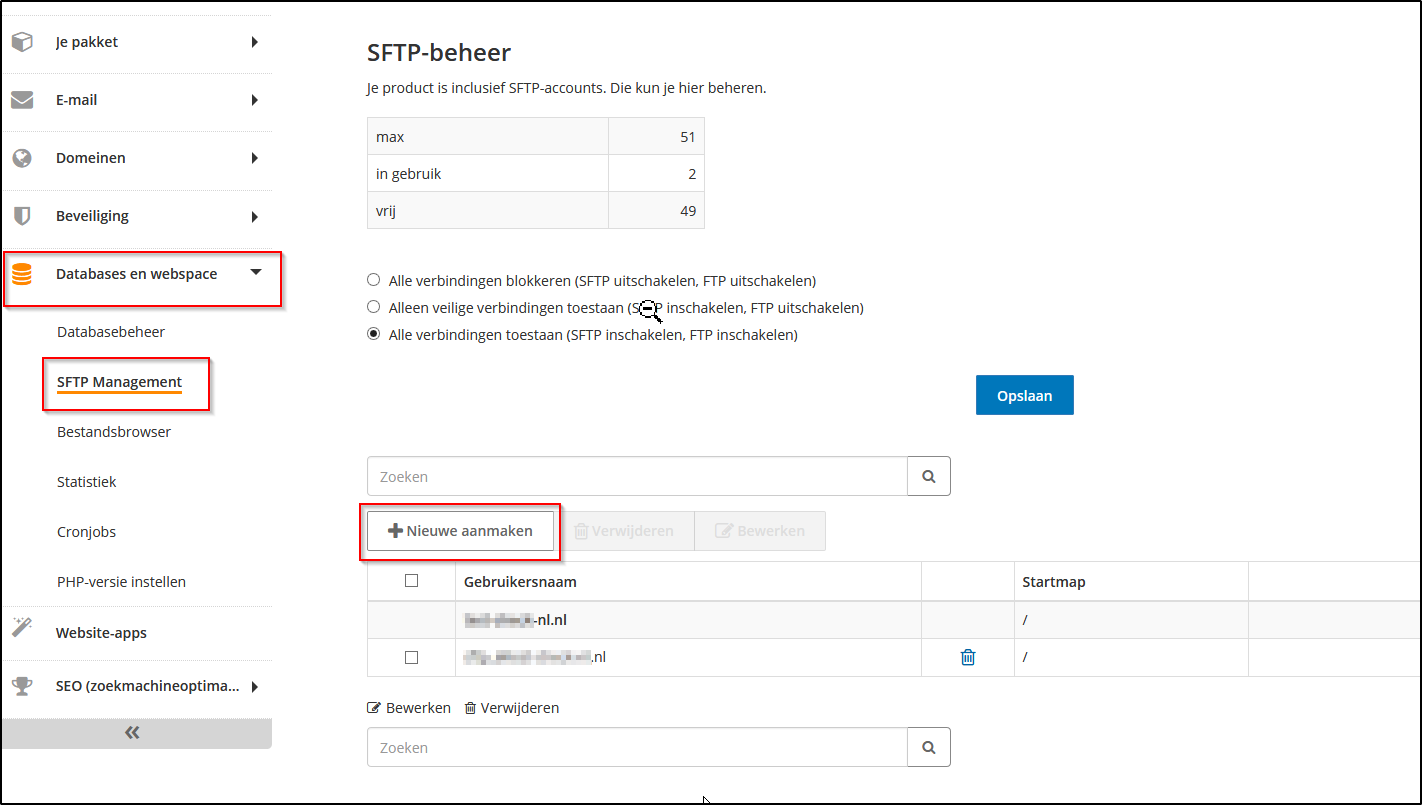
Task: Open the Bestandsbrowser menu item
Action: tap(114, 432)
